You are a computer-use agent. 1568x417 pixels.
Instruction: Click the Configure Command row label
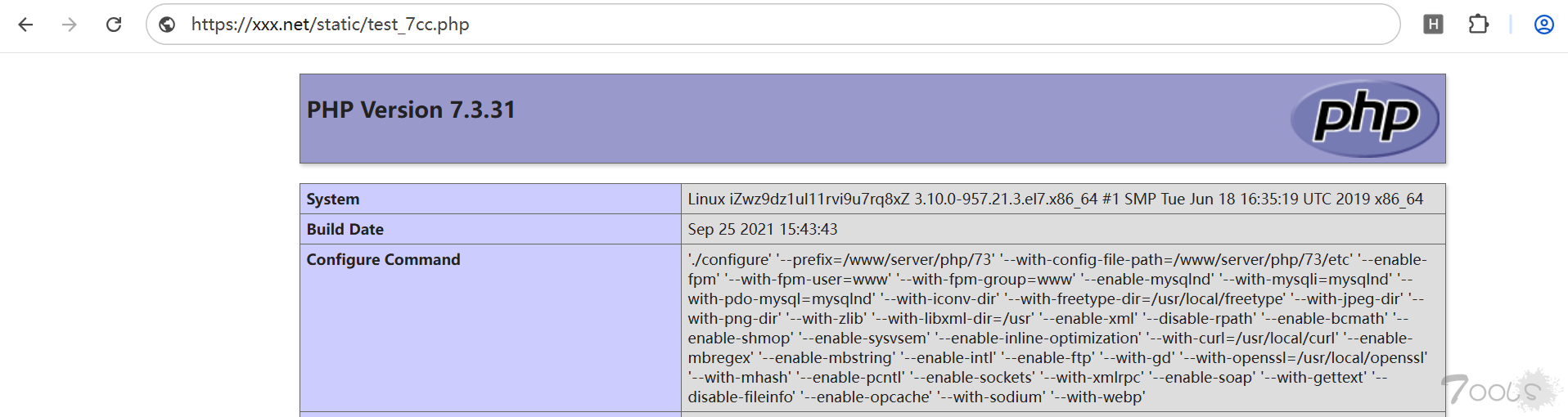click(x=383, y=259)
